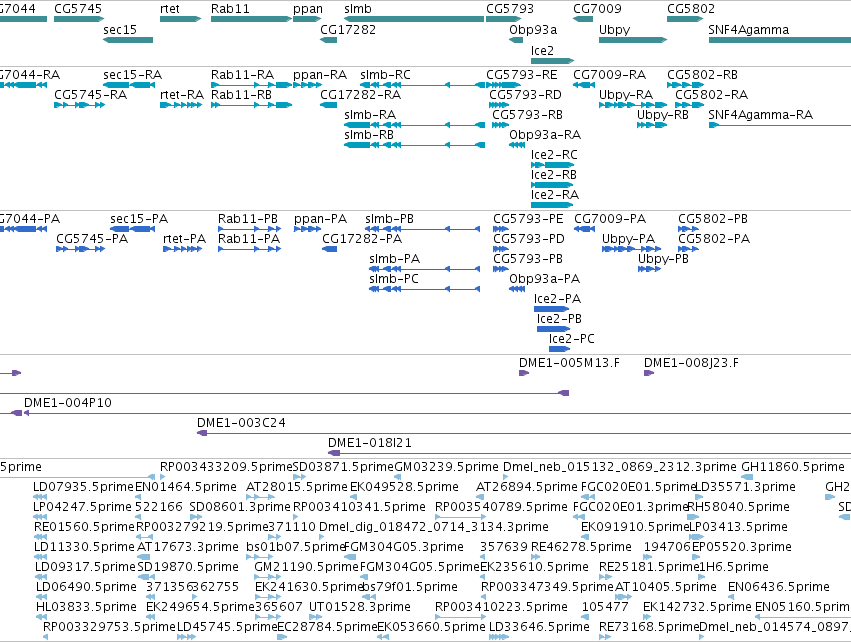Click the CG5802 gene label
The width and height of the screenshot is (851, 642).
pos(691,9)
